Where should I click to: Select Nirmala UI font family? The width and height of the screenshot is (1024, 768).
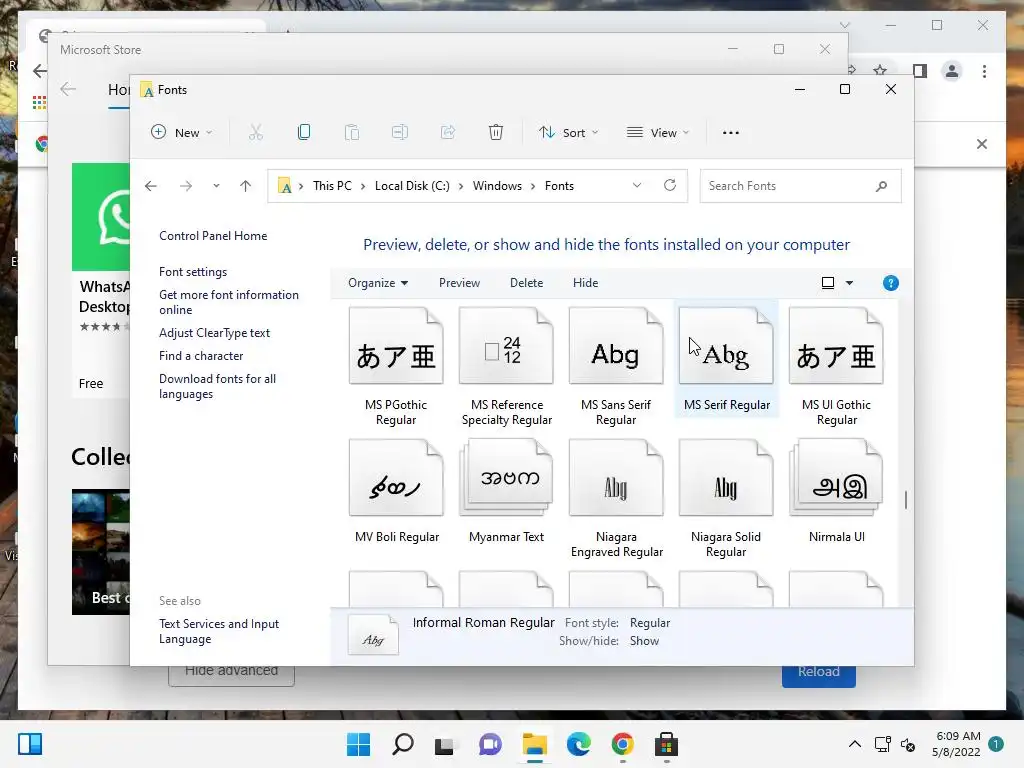click(836, 492)
